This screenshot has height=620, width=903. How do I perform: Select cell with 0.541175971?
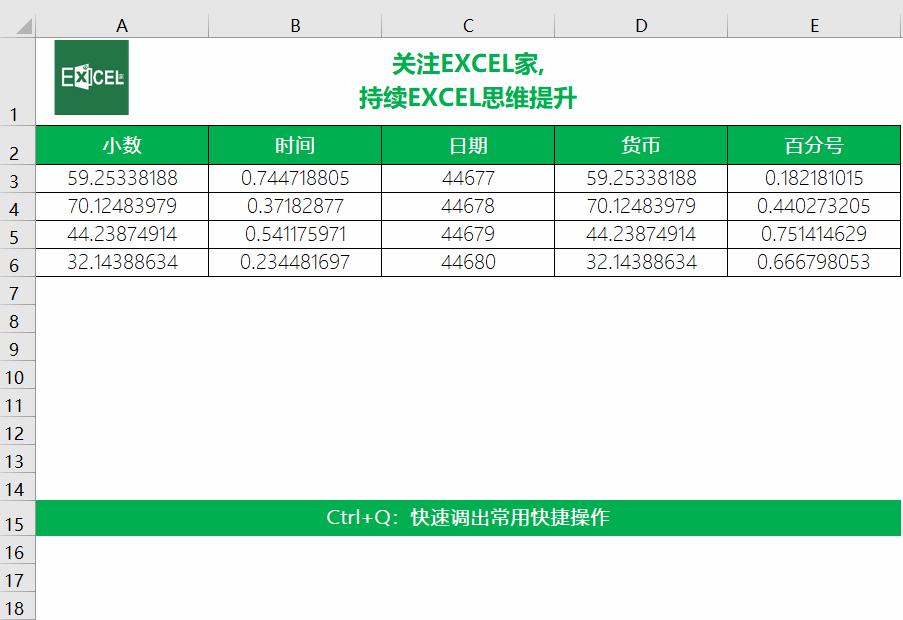[x=295, y=234]
